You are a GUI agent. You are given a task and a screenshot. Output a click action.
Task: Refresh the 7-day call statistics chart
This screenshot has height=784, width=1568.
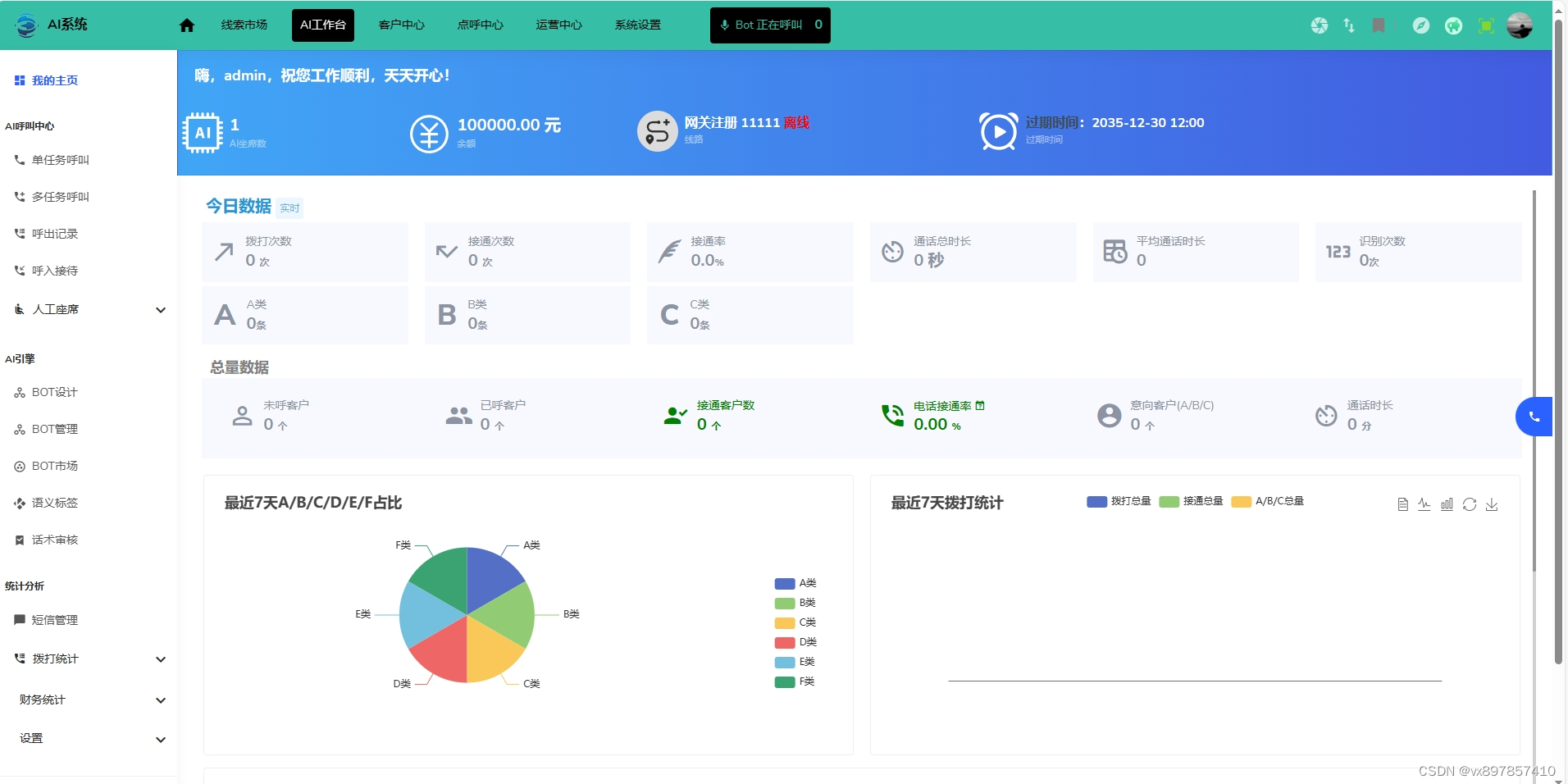[x=1470, y=504]
